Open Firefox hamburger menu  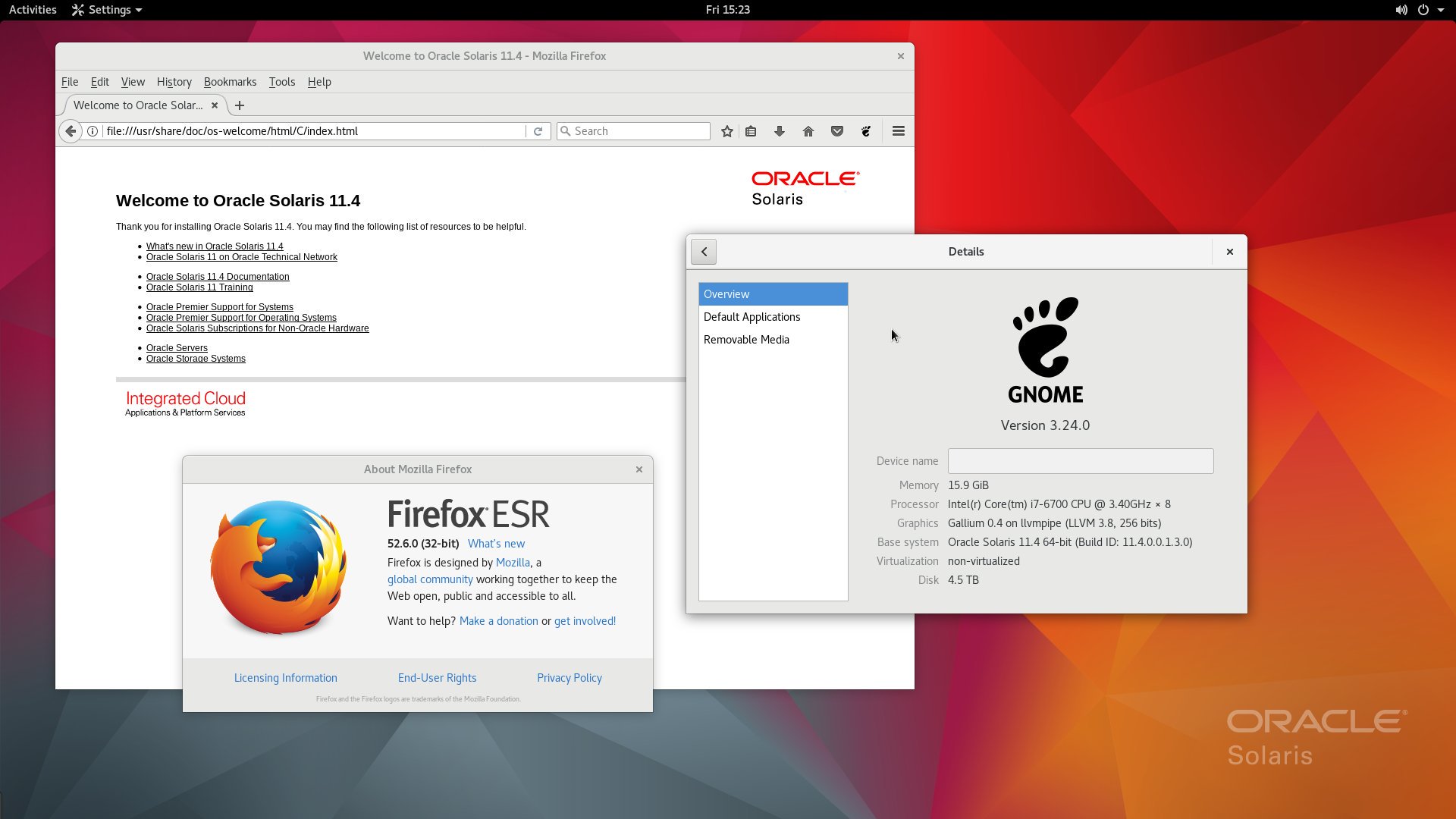pyautogui.click(x=899, y=131)
